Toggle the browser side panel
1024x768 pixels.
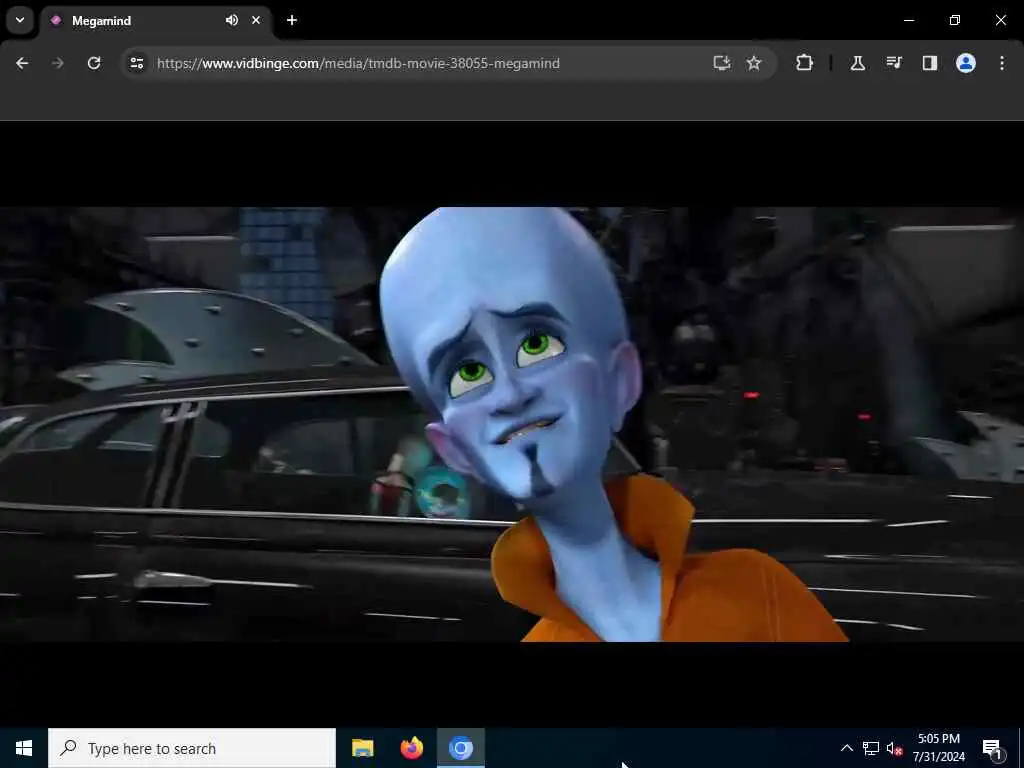[x=929, y=63]
